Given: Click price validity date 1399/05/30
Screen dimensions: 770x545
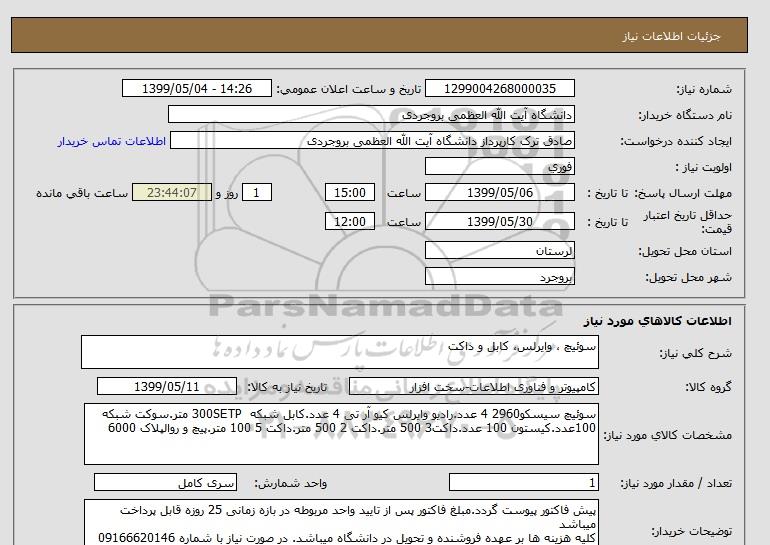Looking at the screenshot, I should (499, 221).
